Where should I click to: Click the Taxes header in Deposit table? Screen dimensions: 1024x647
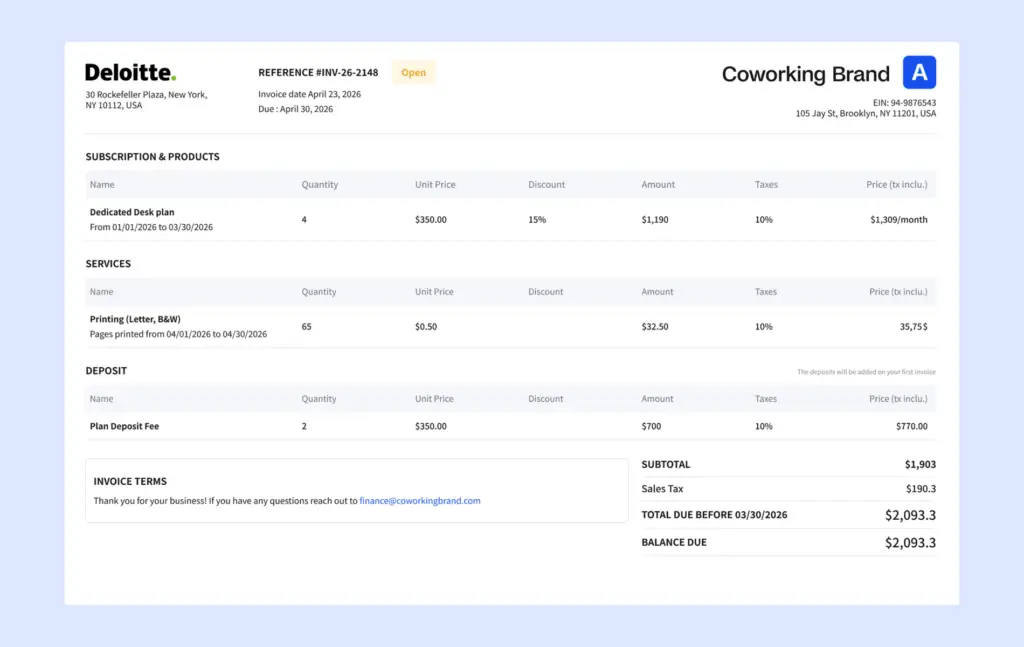click(765, 399)
